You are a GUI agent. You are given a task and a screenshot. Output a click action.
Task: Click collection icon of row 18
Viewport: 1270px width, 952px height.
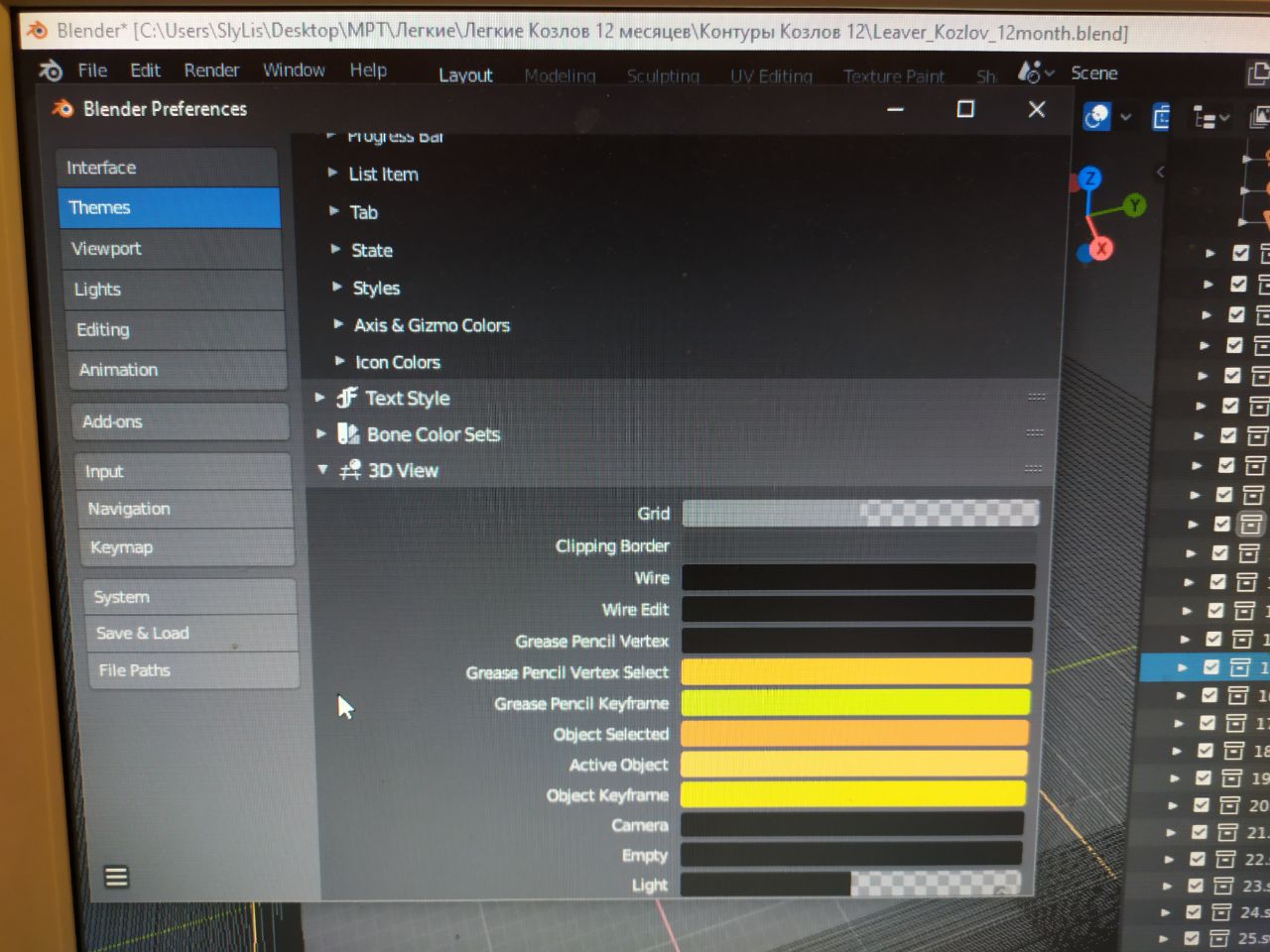[x=1233, y=751]
